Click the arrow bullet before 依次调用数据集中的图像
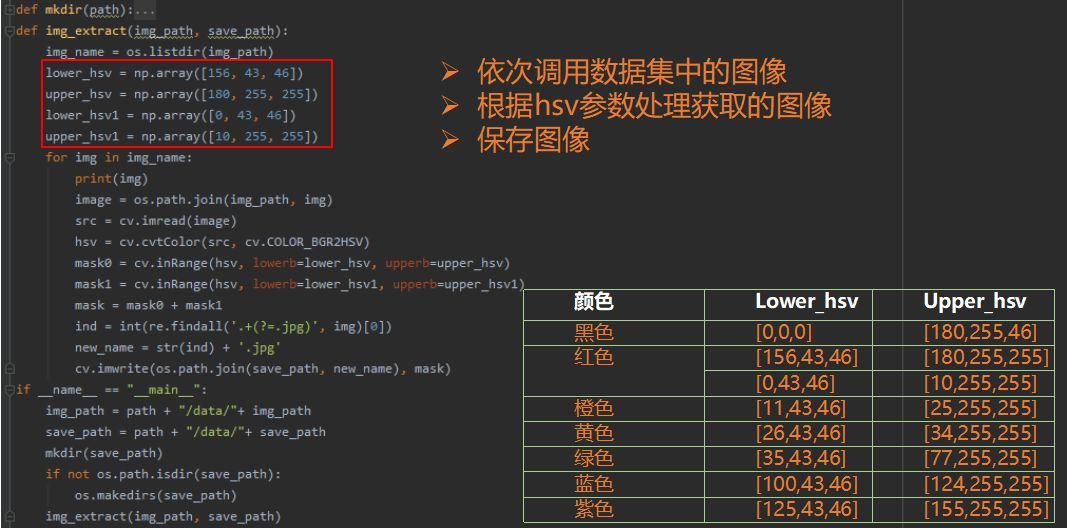The width and height of the screenshot is (1067, 528). point(449,71)
